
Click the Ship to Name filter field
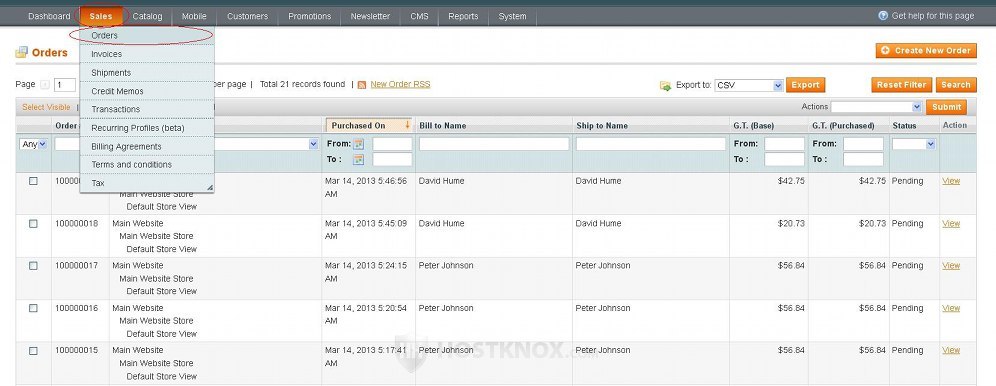(x=650, y=144)
